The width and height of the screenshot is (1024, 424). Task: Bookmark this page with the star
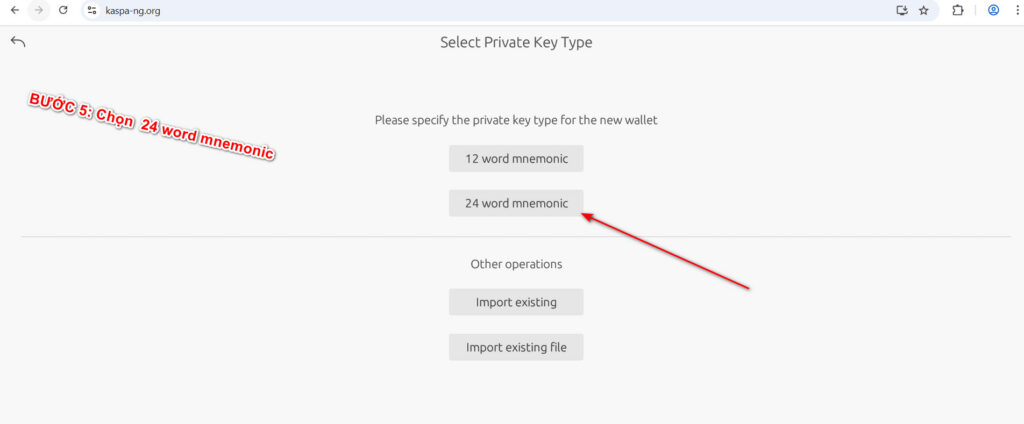click(924, 10)
